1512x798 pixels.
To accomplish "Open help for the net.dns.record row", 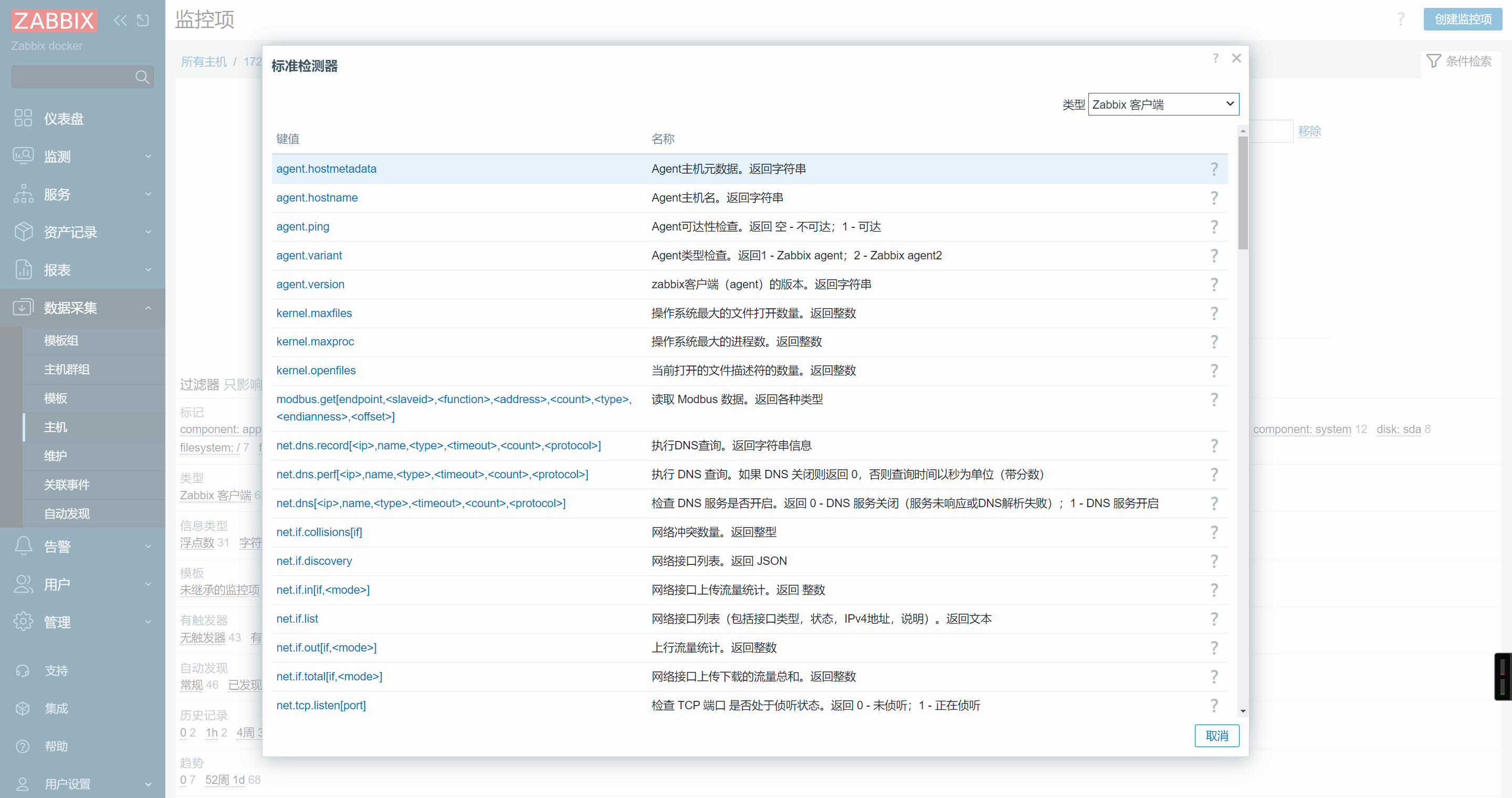I will coord(1214,446).
